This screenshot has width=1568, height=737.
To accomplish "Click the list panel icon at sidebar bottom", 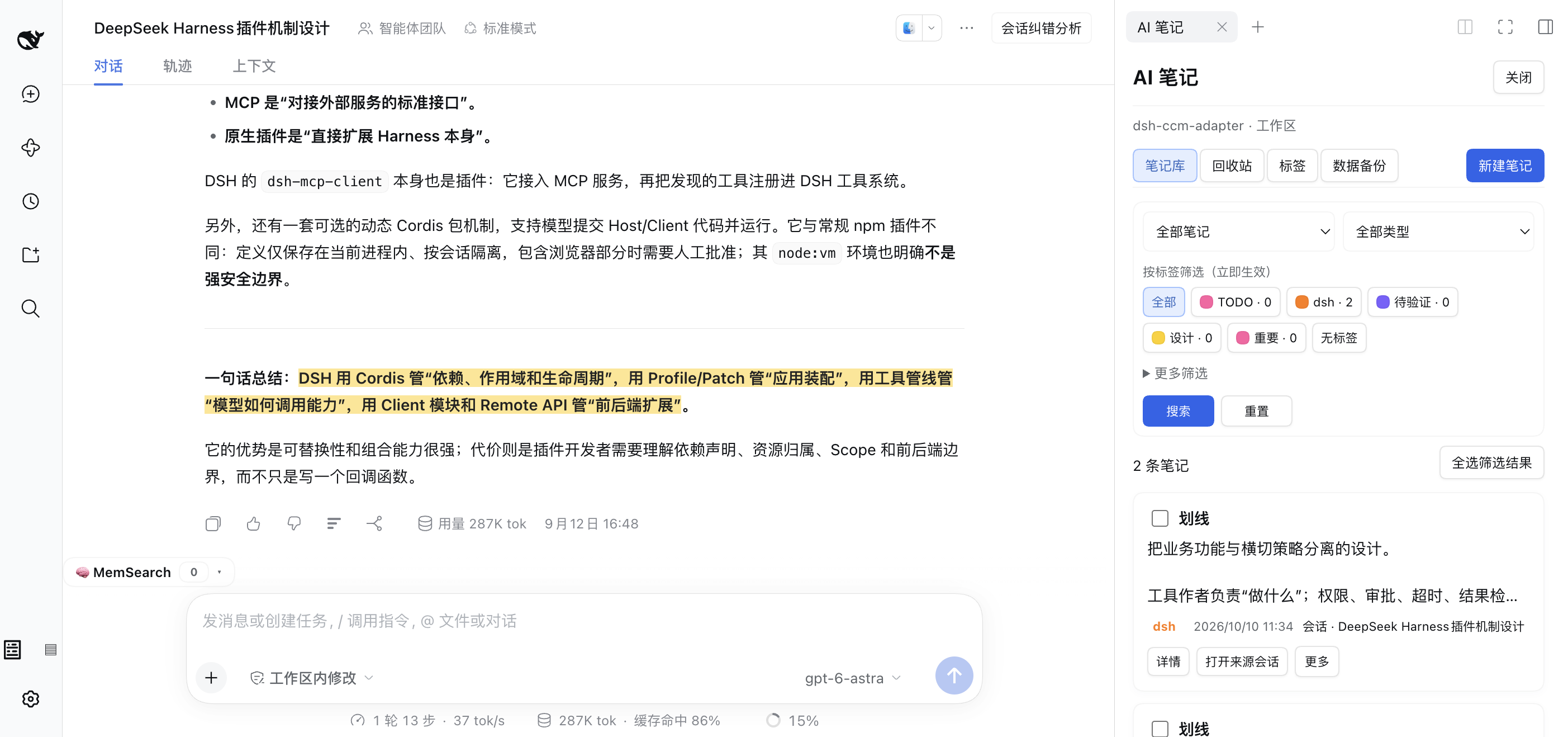I will [13, 650].
